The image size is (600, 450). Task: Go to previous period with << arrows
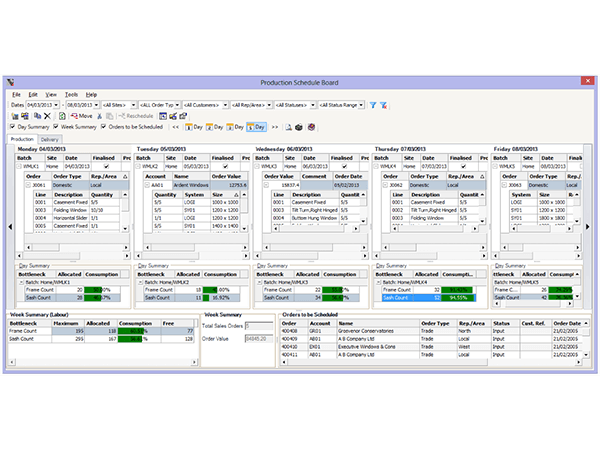176,128
